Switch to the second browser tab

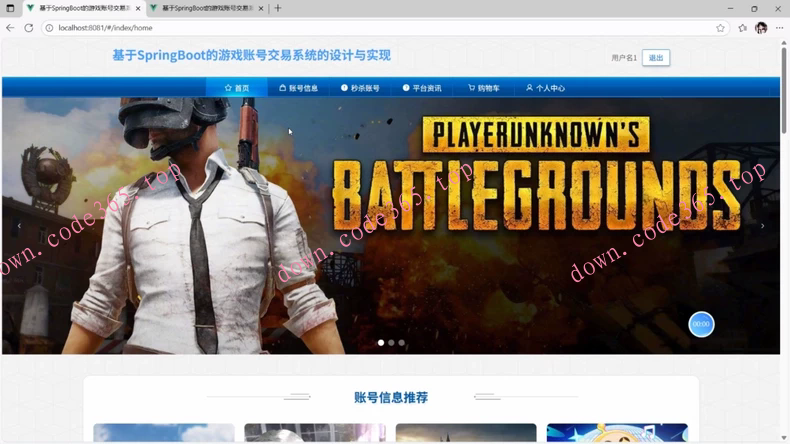[x=208, y=9]
